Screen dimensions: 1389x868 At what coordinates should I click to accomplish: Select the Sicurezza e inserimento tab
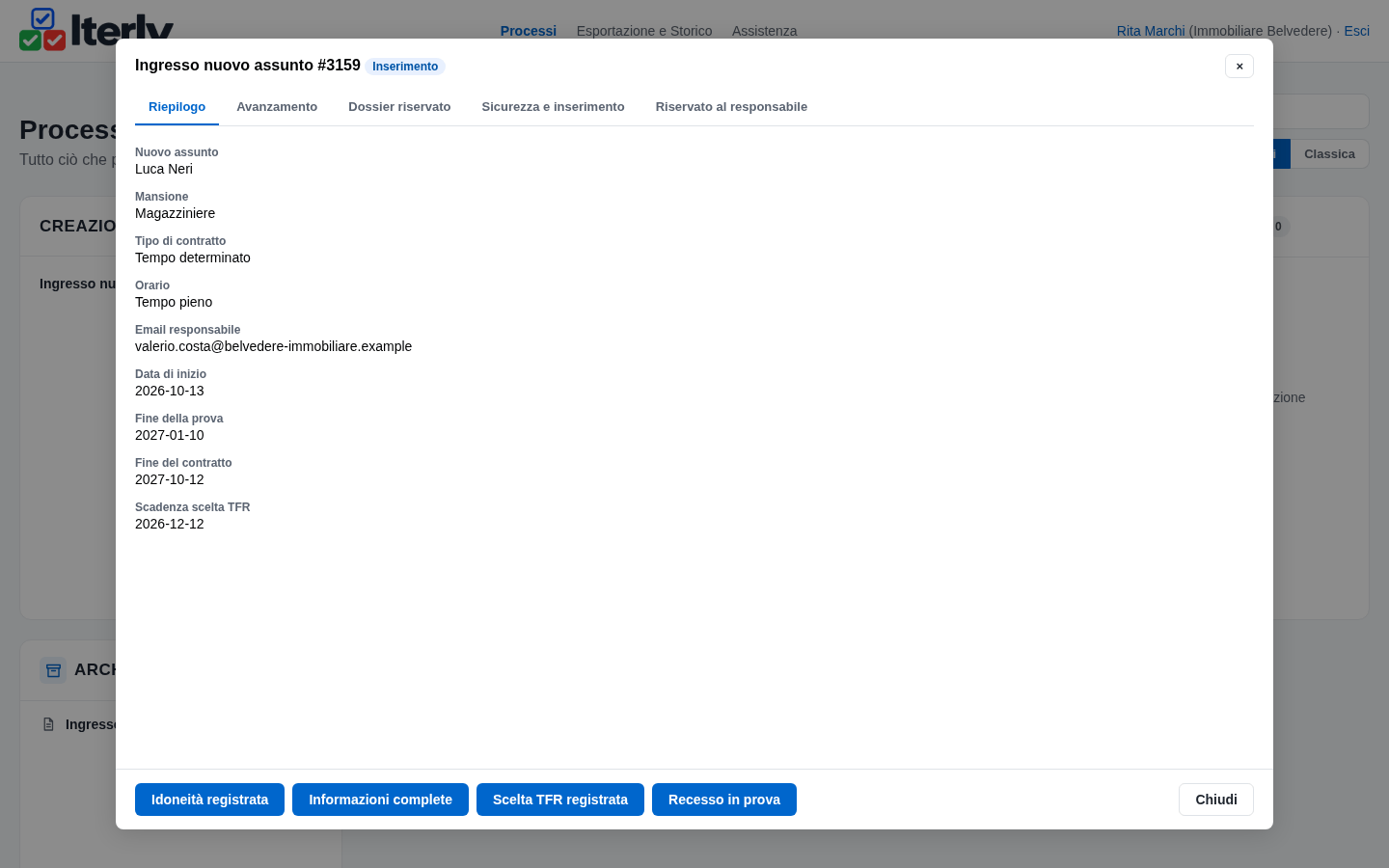click(553, 107)
